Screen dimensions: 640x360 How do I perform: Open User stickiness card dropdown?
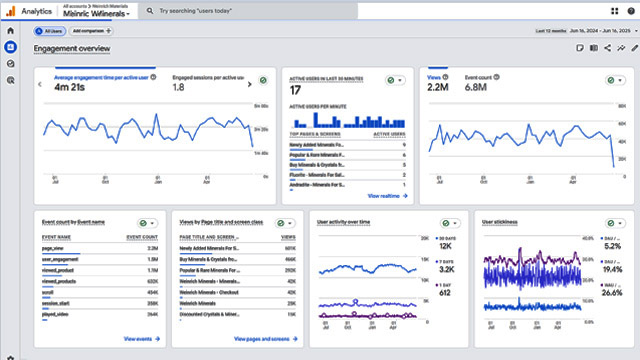[615, 223]
